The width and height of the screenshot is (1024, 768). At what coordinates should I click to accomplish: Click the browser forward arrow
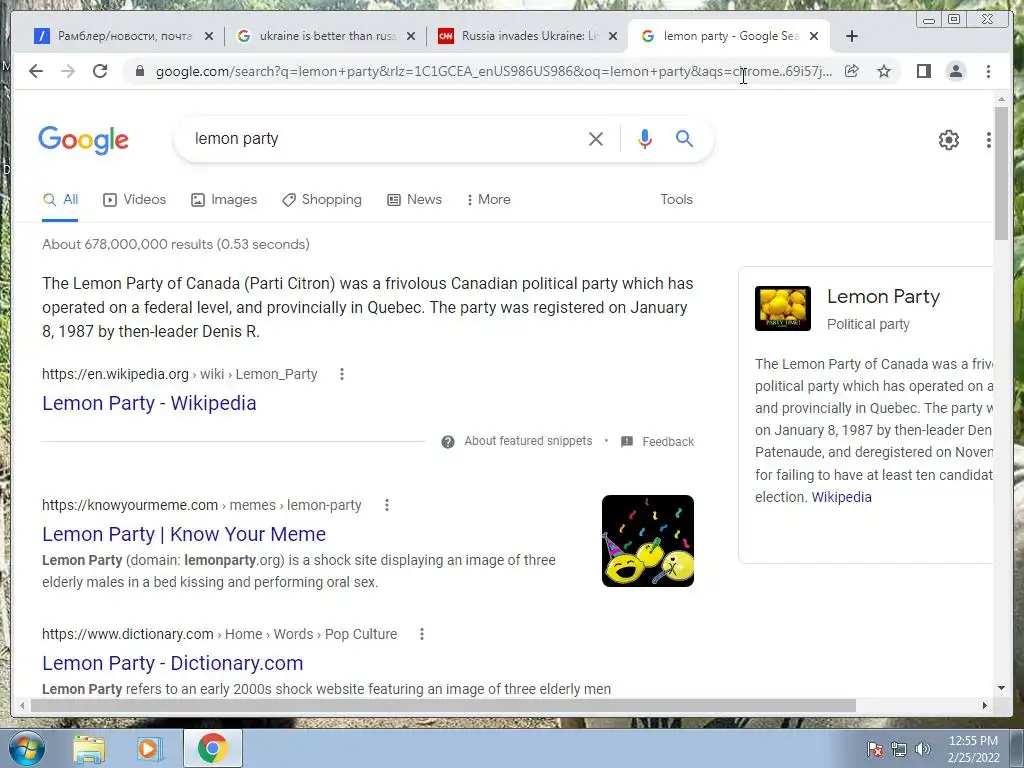[68, 71]
